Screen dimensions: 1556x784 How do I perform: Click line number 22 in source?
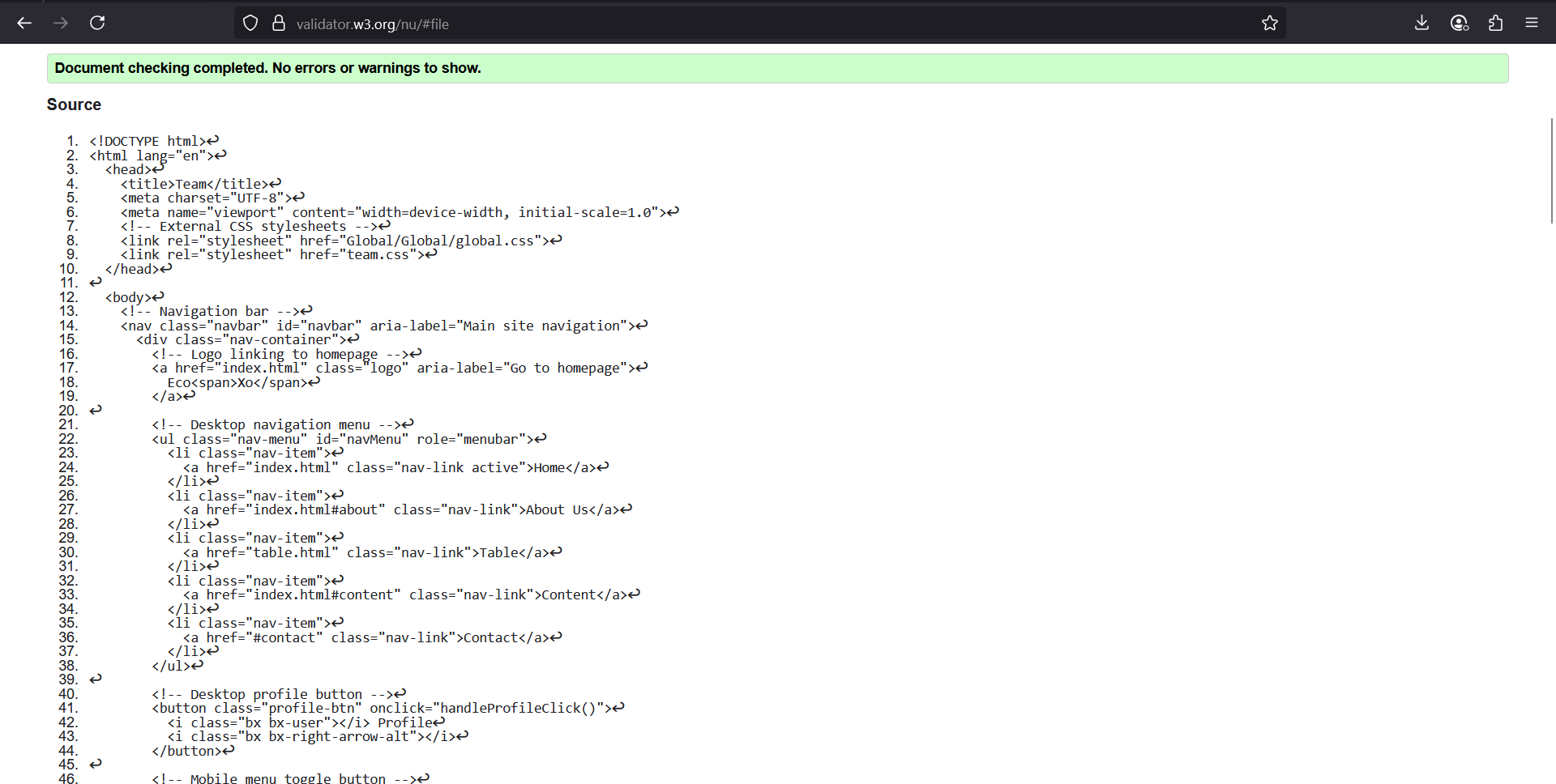68,439
